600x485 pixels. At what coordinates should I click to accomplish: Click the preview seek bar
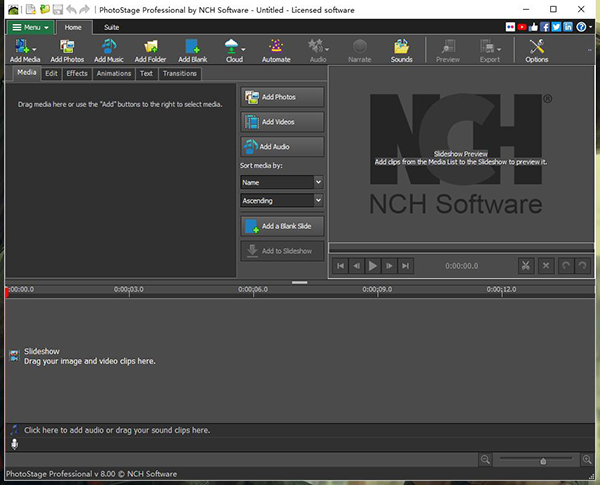(x=461, y=248)
